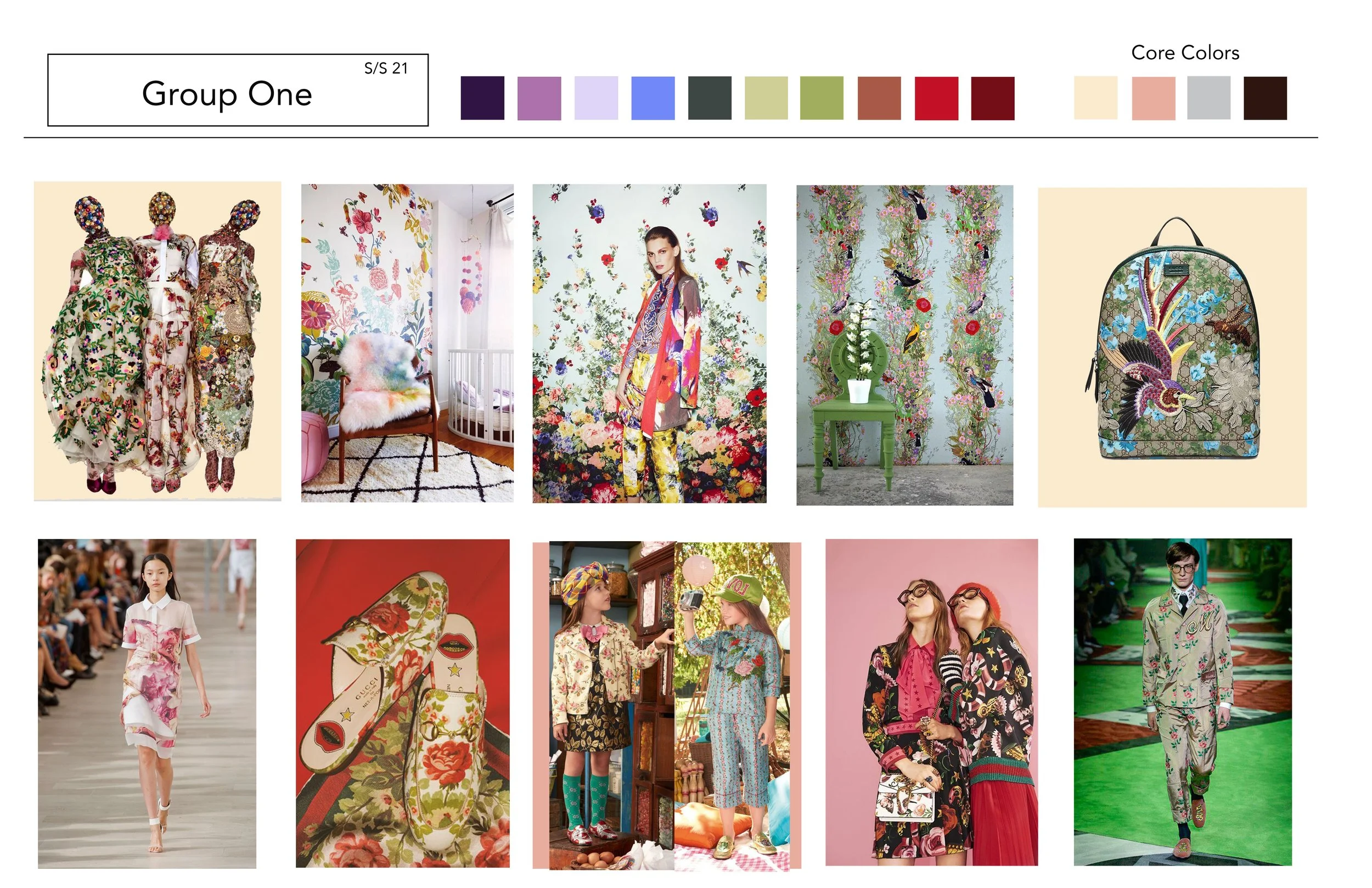Select the lavender light purple swatch
1372x888 pixels.
pos(595,98)
